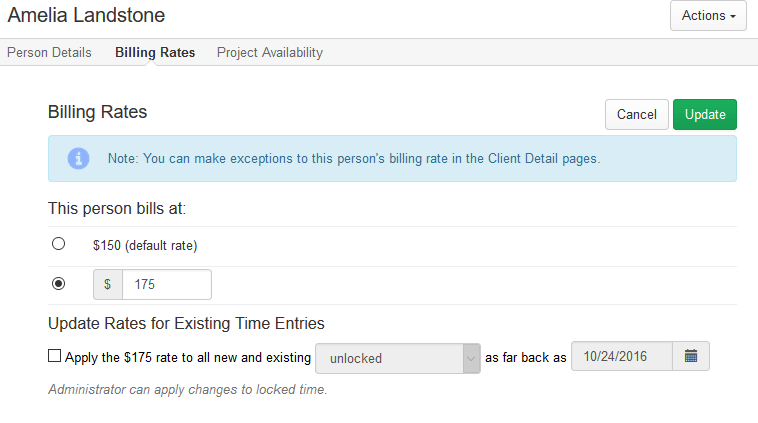Expand dropdown using its chevron arrow
Viewport: 758px width, 423px height.
(471, 359)
